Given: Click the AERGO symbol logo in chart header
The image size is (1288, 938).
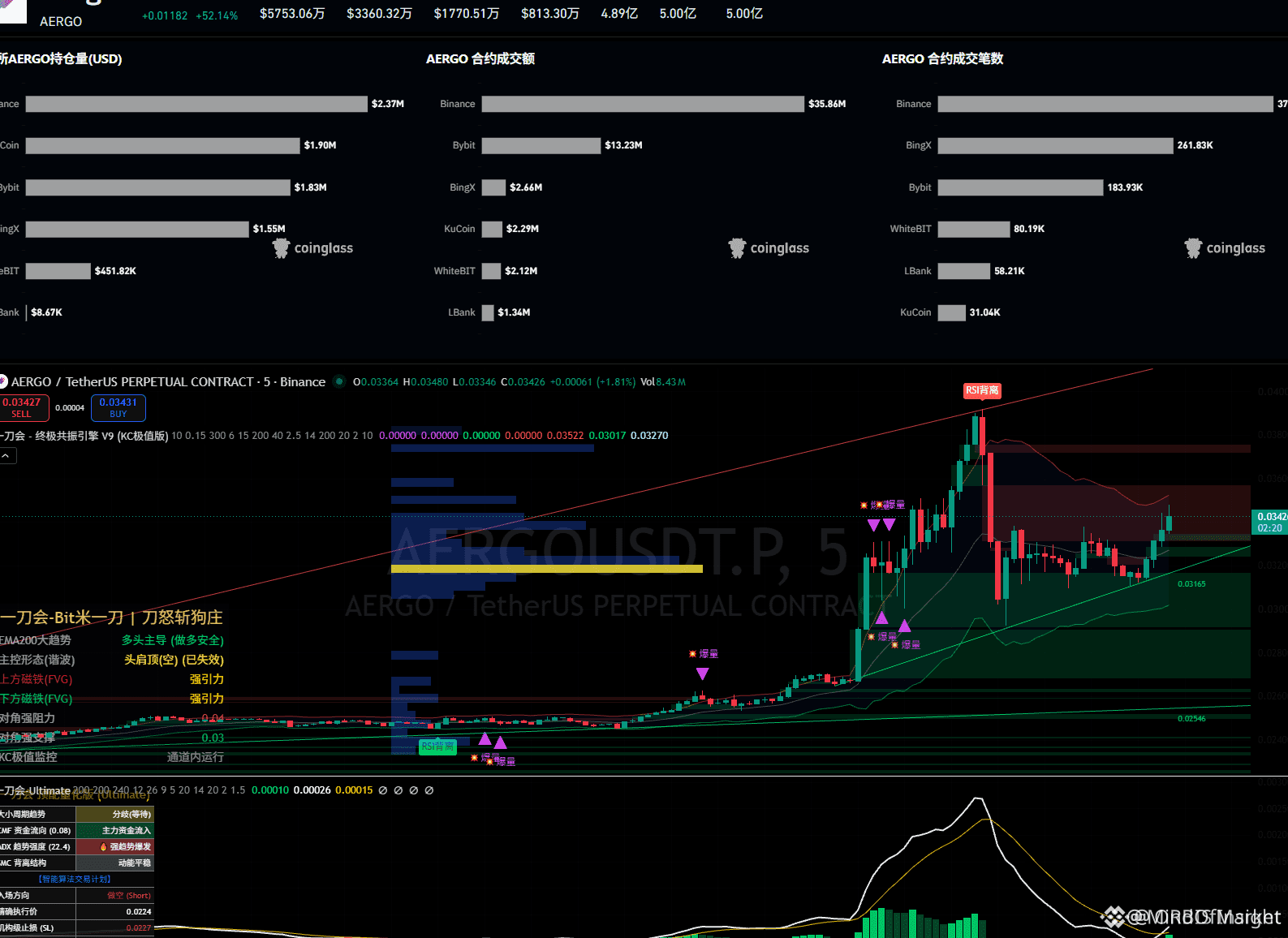Looking at the screenshot, I should coord(3,381).
